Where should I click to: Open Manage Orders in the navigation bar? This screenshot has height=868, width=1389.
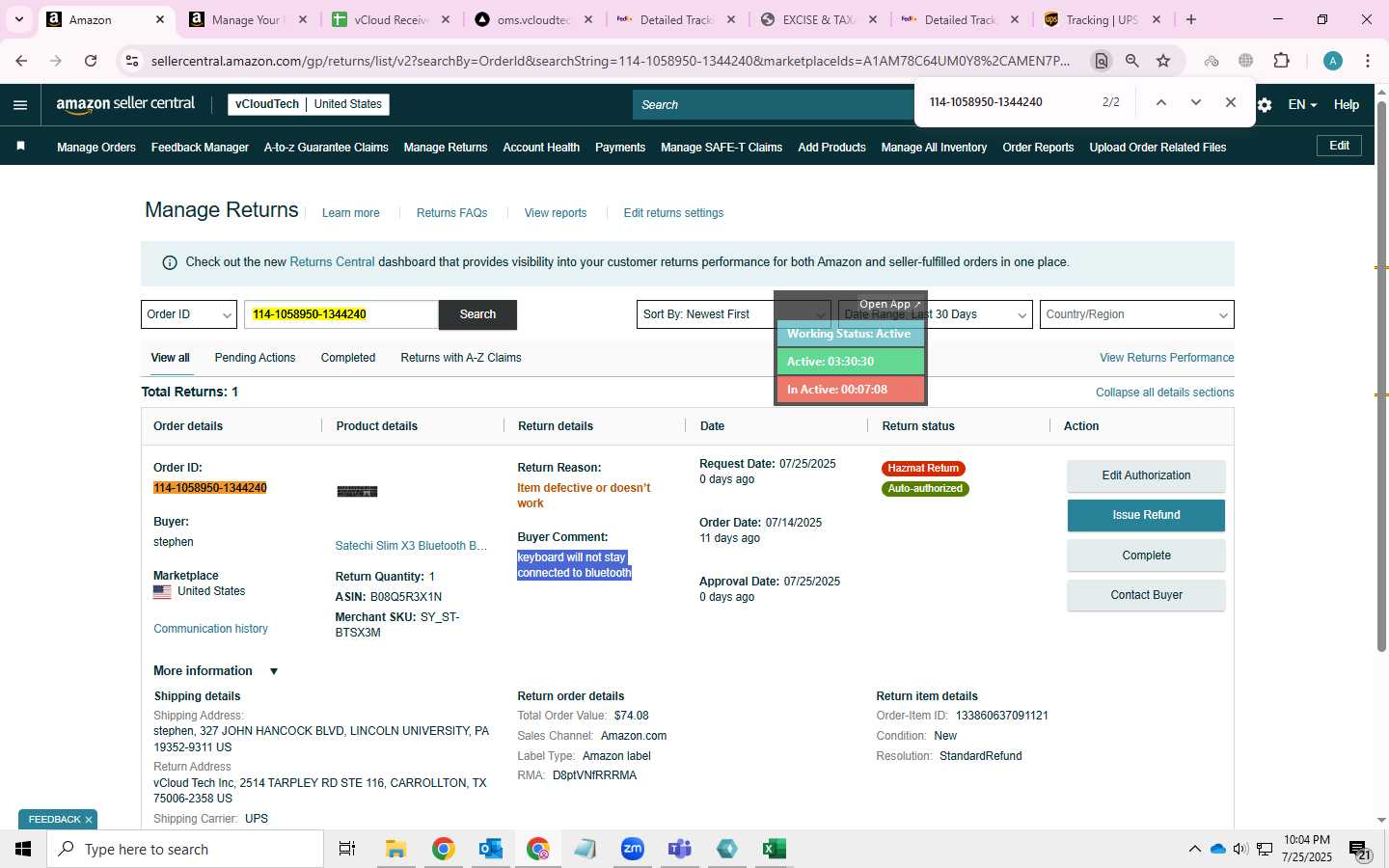96,148
